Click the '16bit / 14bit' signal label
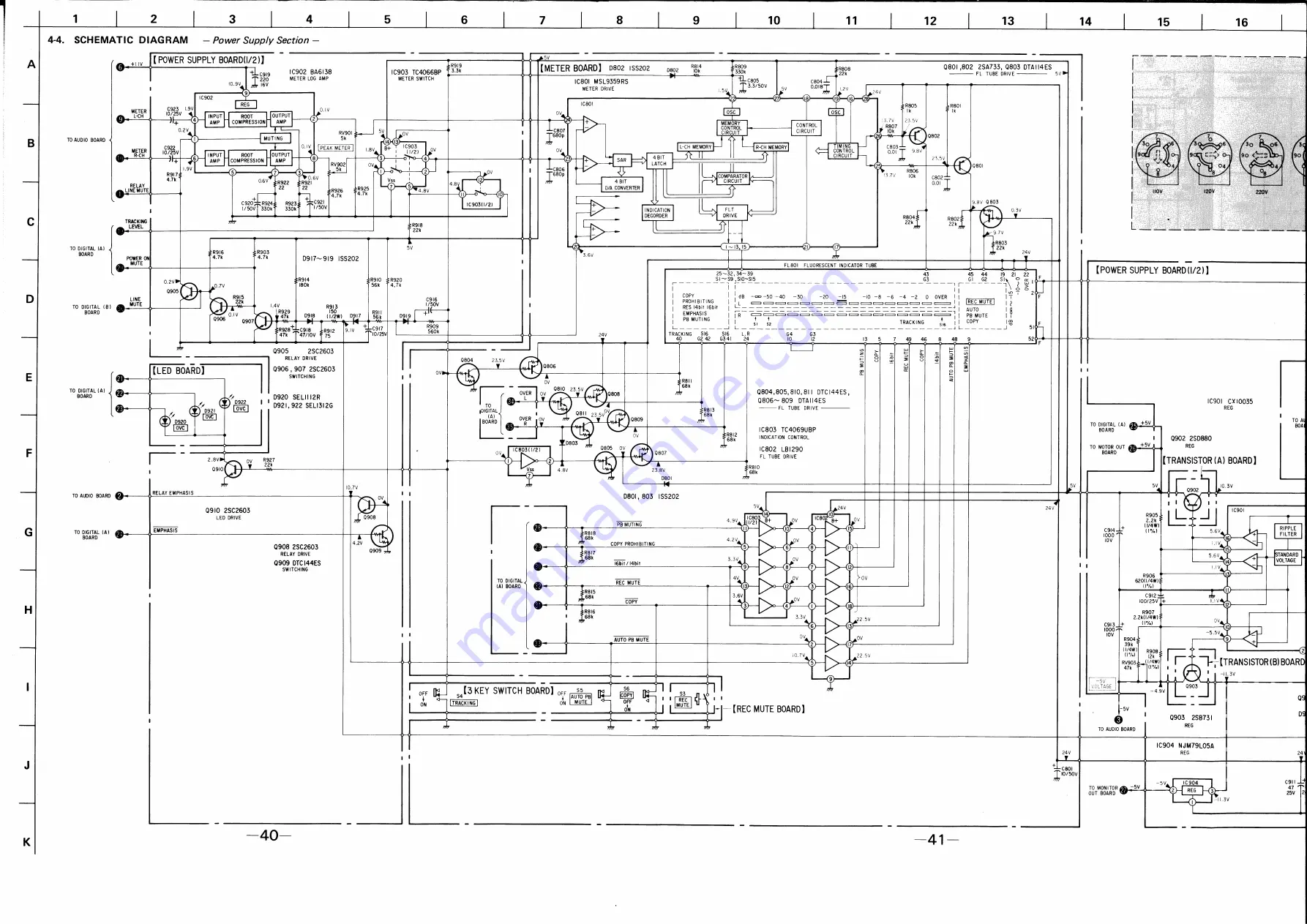This screenshot has height=924, width=1307. tap(627, 563)
